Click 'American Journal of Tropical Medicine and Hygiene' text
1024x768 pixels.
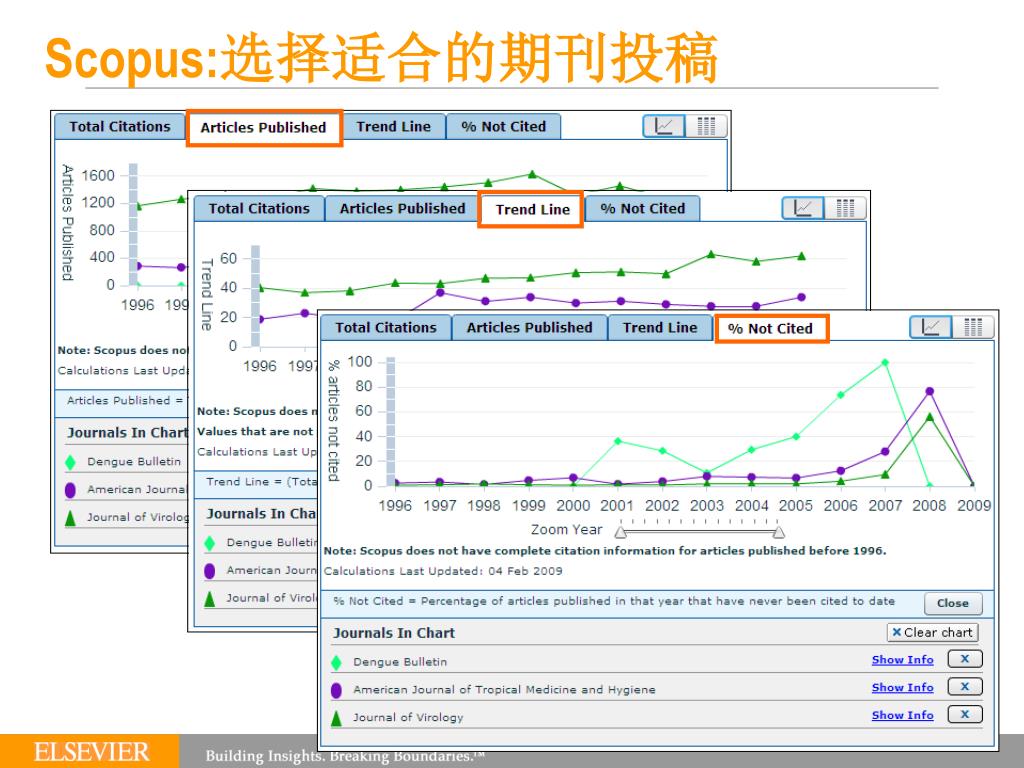click(504, 690)
